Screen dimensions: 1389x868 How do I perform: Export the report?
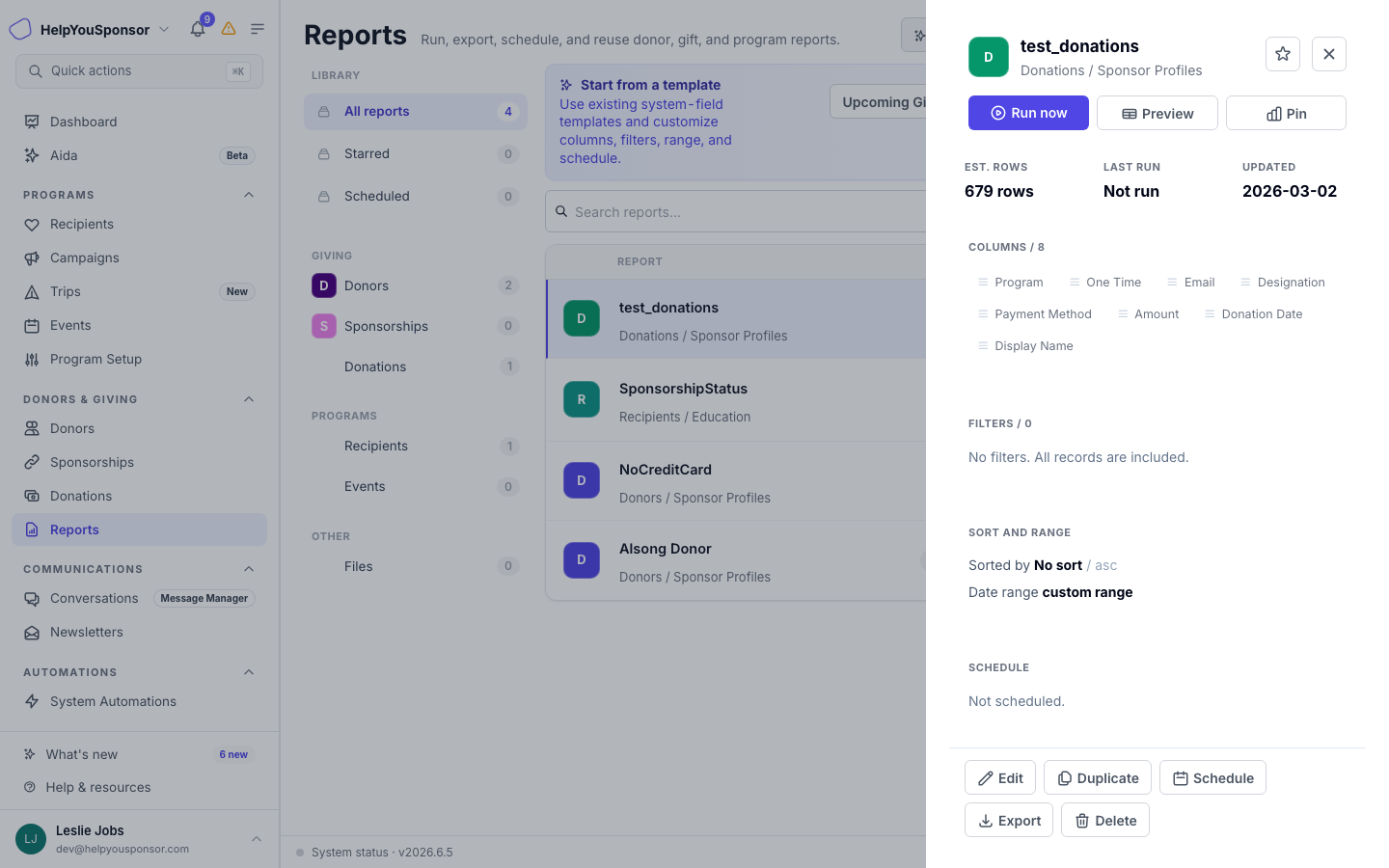click(x=1009, y=820)
